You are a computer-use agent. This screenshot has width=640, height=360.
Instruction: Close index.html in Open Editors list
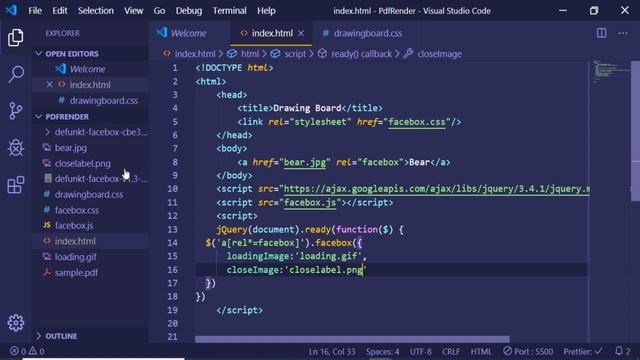49,84
